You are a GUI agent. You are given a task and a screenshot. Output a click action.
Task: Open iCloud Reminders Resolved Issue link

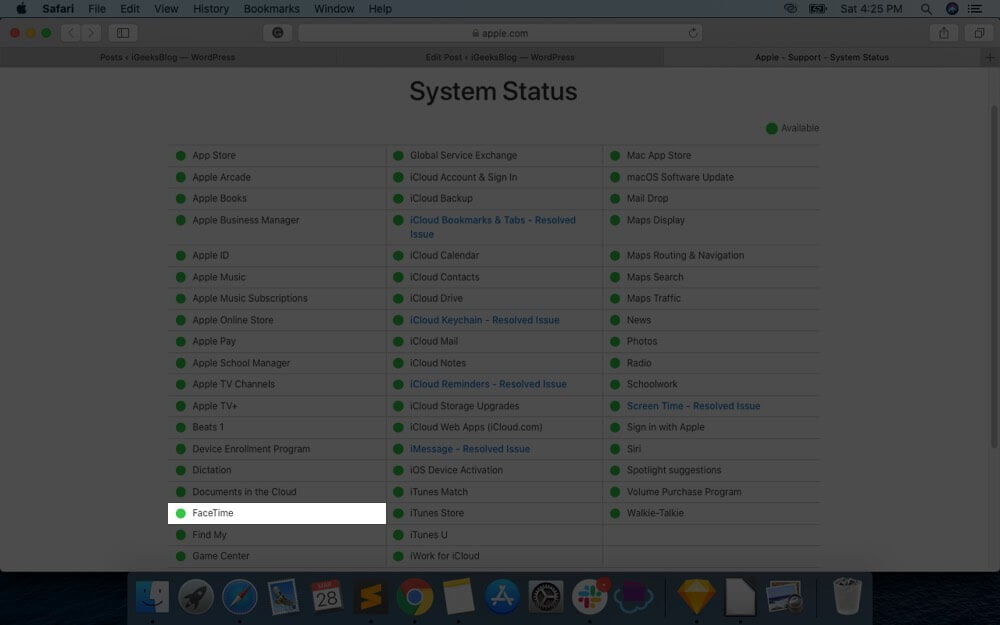pyautogui.click(x=488, y=384)
